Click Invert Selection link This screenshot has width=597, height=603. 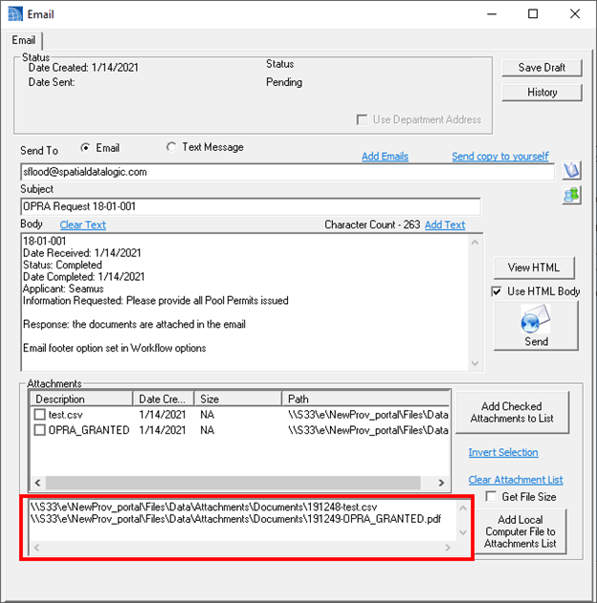tap(503, 453)
